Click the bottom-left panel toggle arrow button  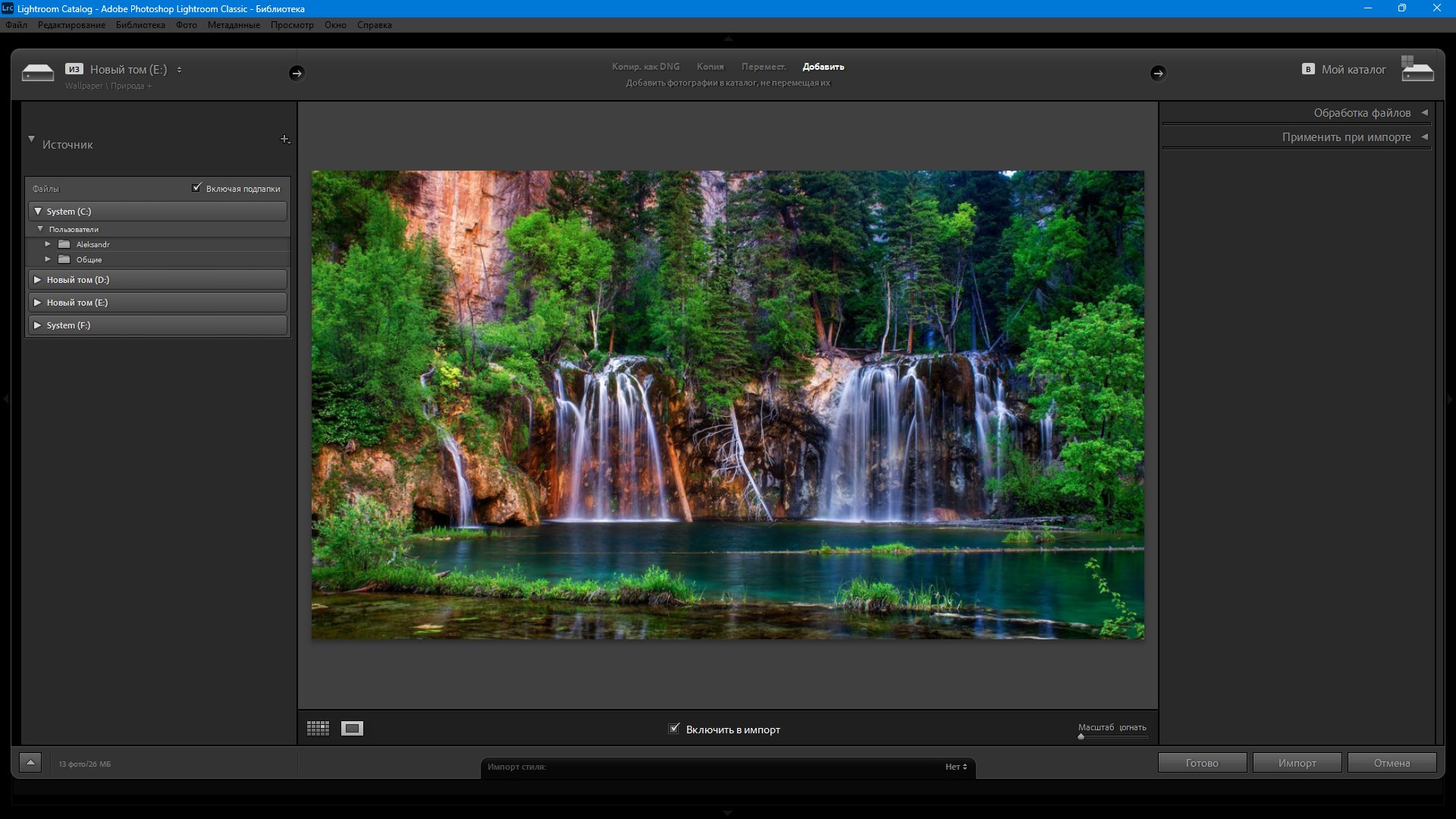pos(30,763)
